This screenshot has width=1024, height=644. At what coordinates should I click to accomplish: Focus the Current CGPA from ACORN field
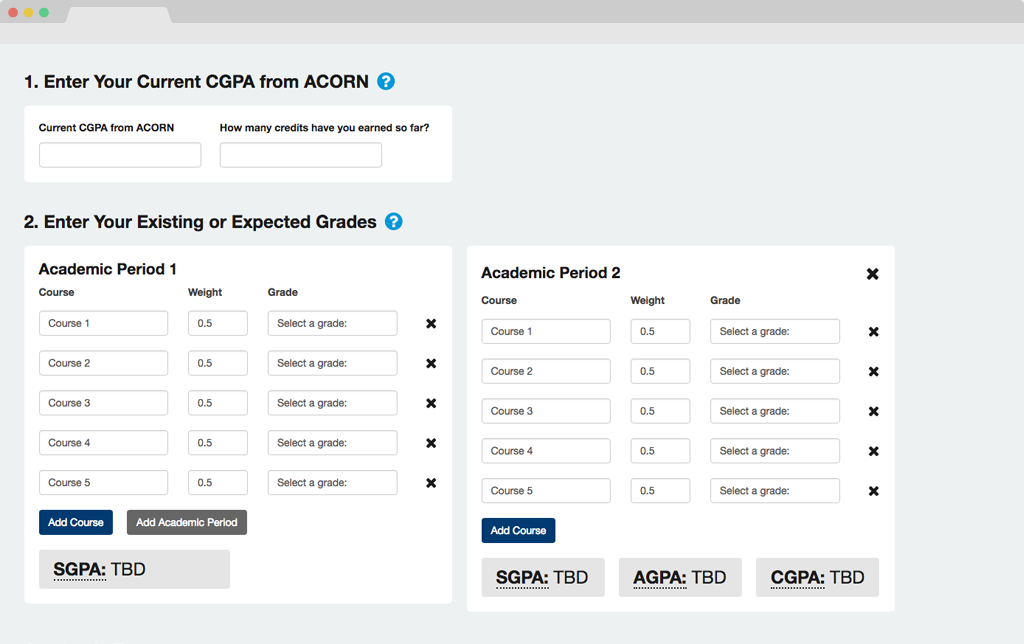[120, 155]
